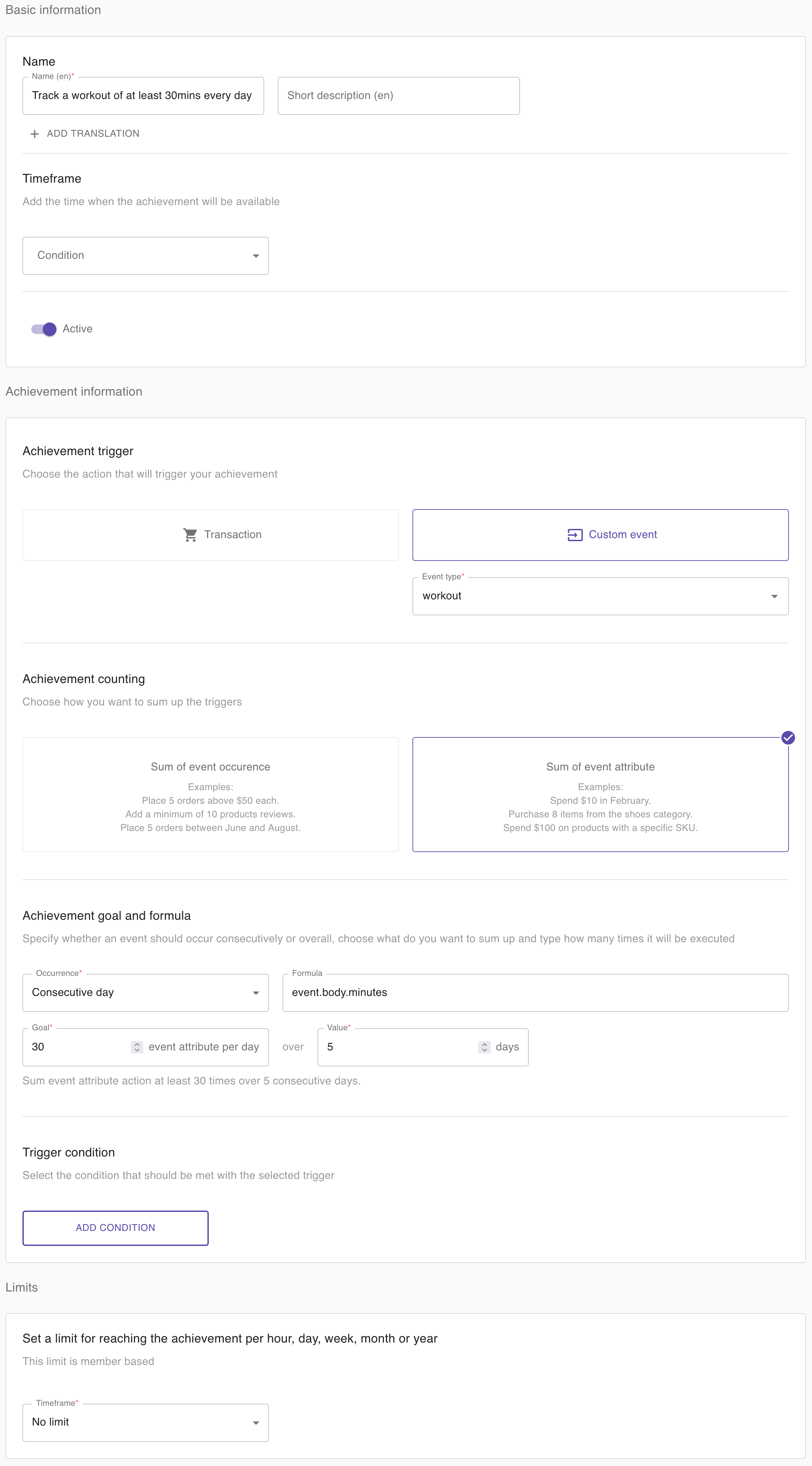
Task: Toggle the Active switch off
Action: 44,329
